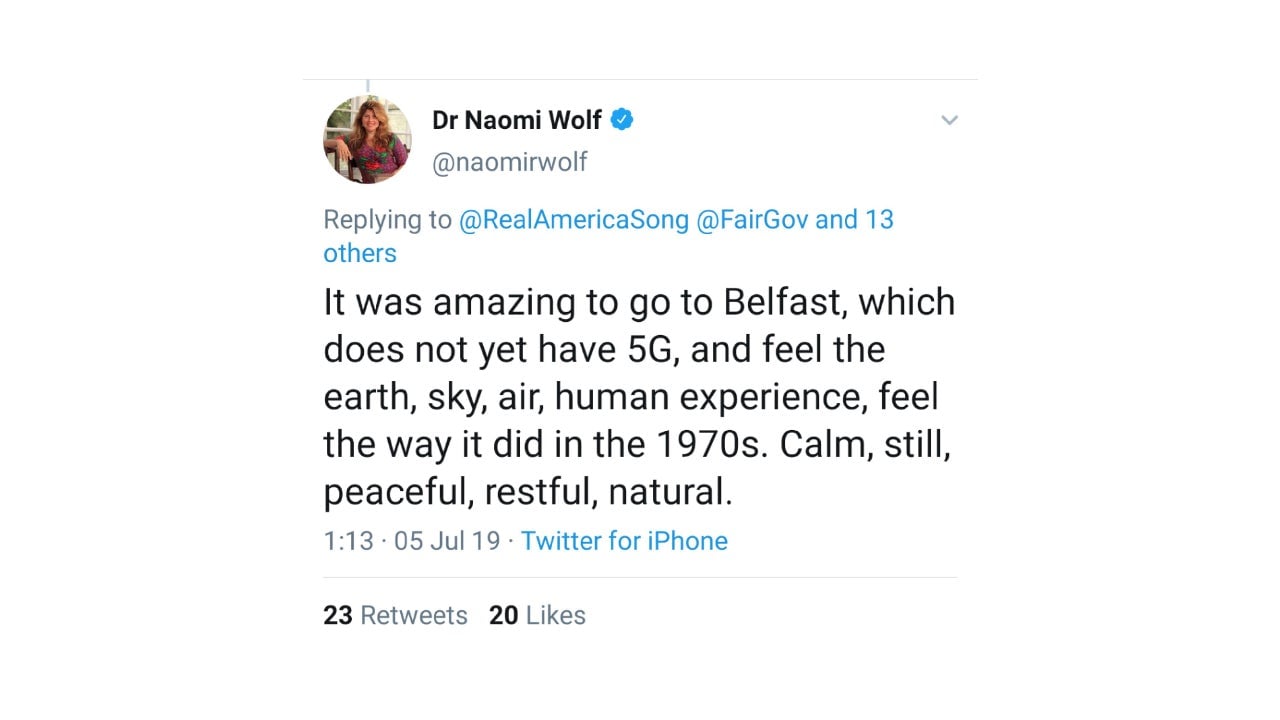Image resolution: width=1280 pixels, height=720 pixels.
Task: Click the blue verified badge icon
Action: pos(622,121)
